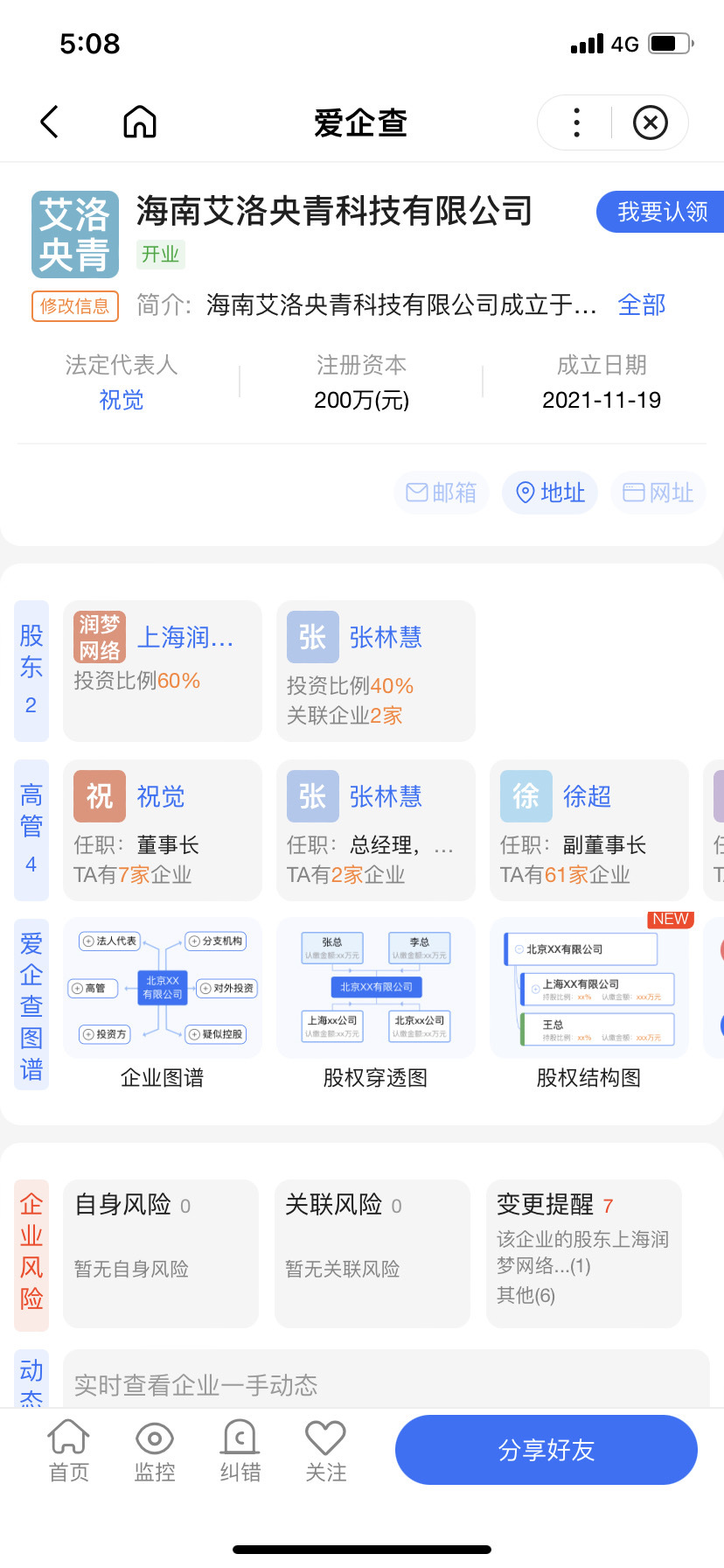
Task: Tap the 艾洛央青 company logo
Action: pos(75,234)
